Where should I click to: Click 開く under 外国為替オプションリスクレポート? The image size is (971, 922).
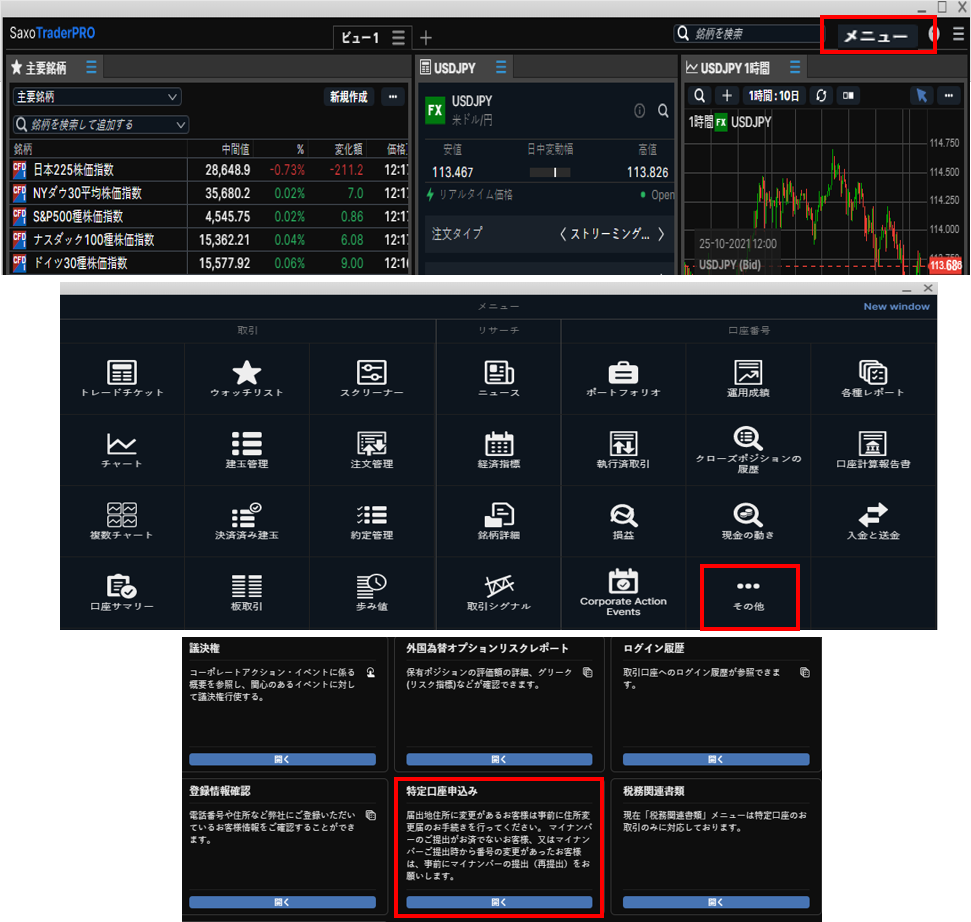(499, 759)
